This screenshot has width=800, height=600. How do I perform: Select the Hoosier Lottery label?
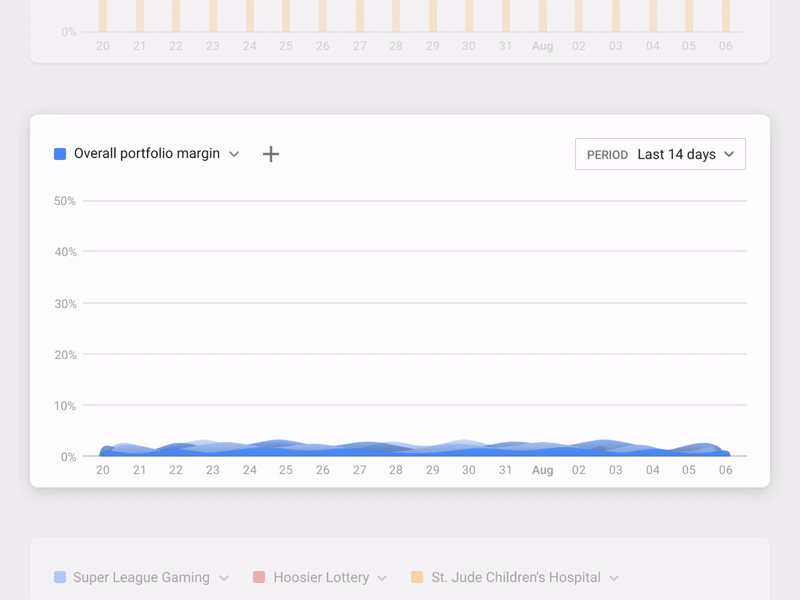coord(321,577)
